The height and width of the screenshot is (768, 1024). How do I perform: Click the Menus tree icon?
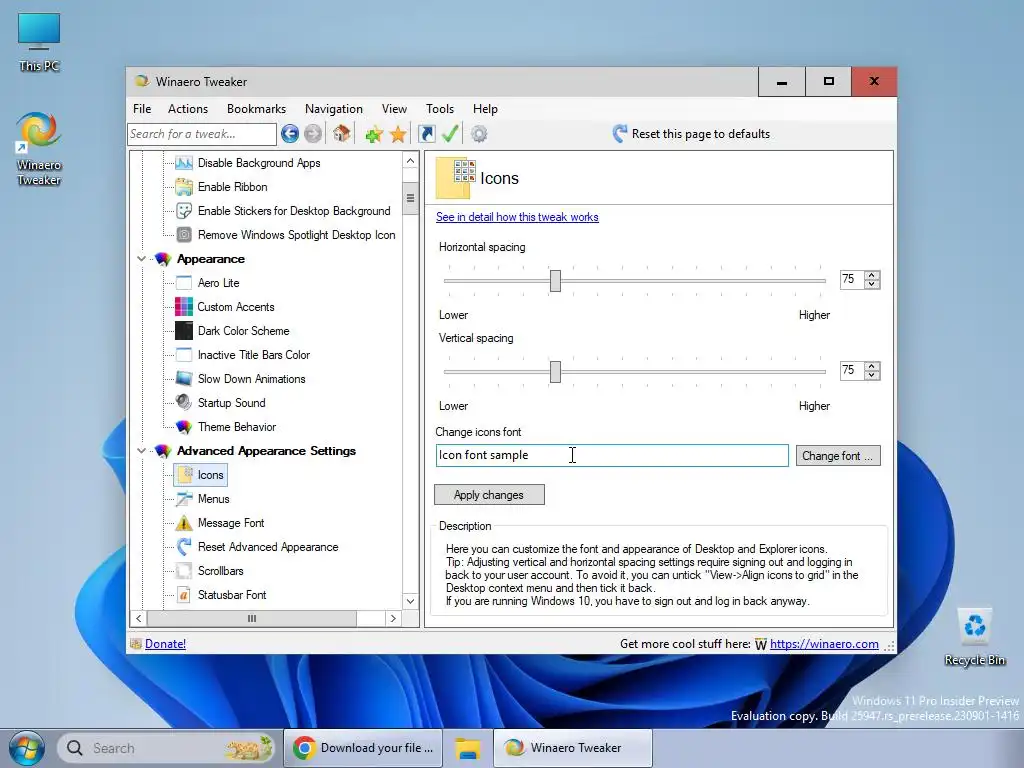pyautogui.click(x=184, y=499)
